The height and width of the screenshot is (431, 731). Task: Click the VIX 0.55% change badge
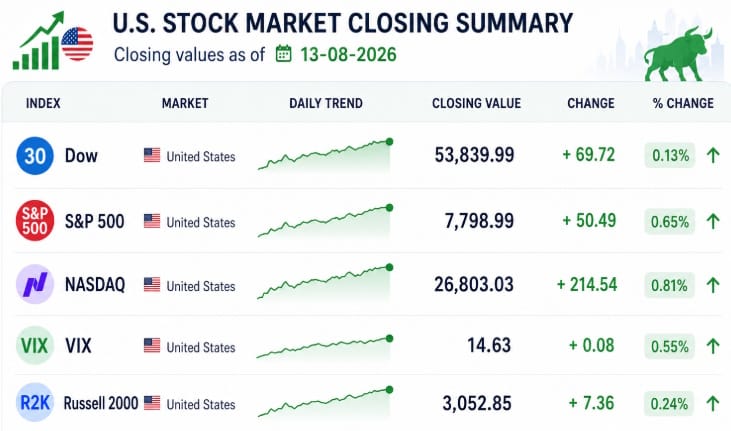click(669, 347)
